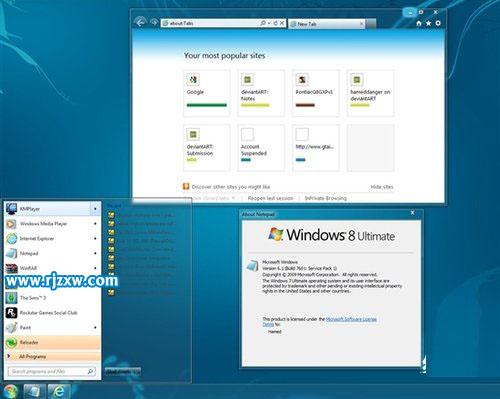Open the http://www.gtai... tile
500x399 pixels.
click(x=316, y=148)
